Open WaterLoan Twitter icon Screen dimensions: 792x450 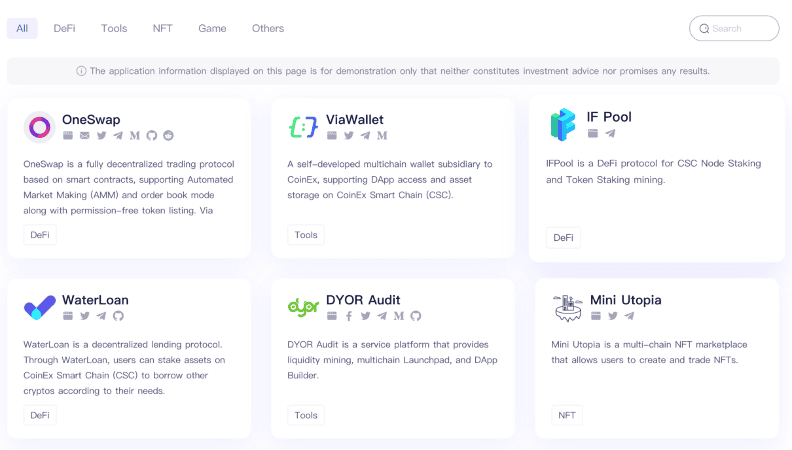click(x=85, y=316)
